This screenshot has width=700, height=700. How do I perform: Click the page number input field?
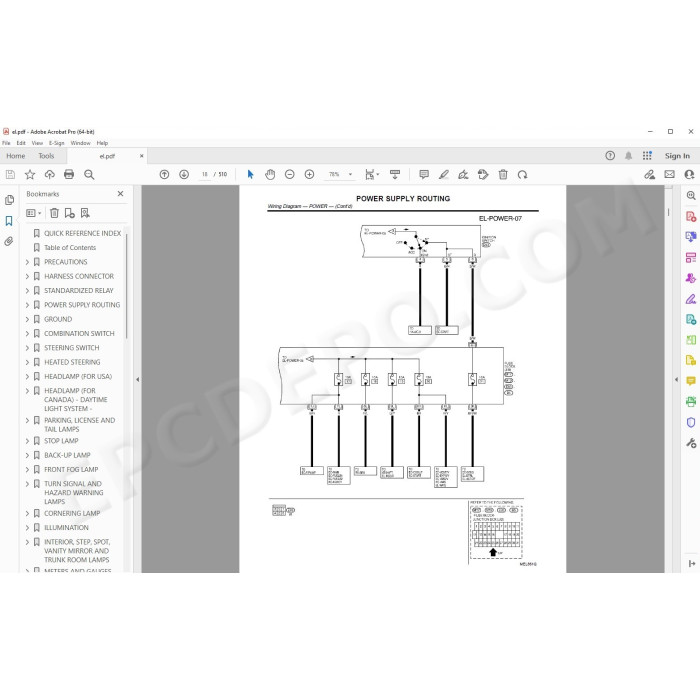(204, 175)
